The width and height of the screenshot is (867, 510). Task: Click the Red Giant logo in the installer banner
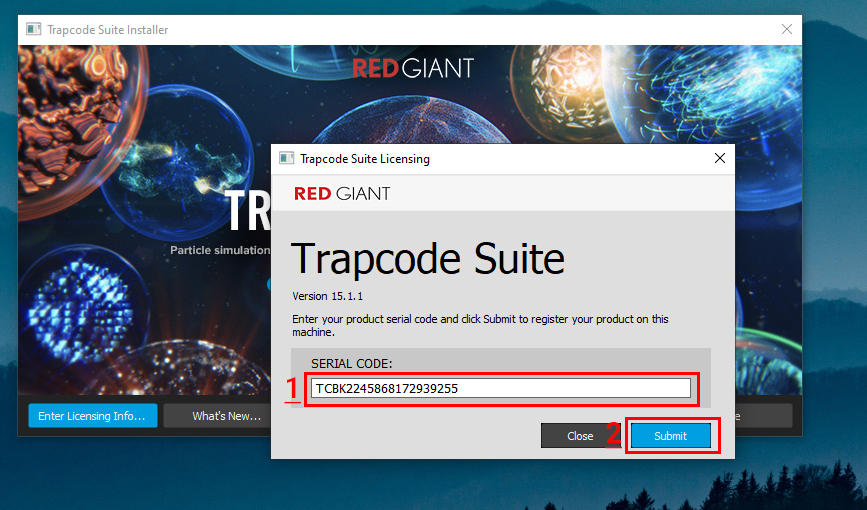(x=413, y=69)
